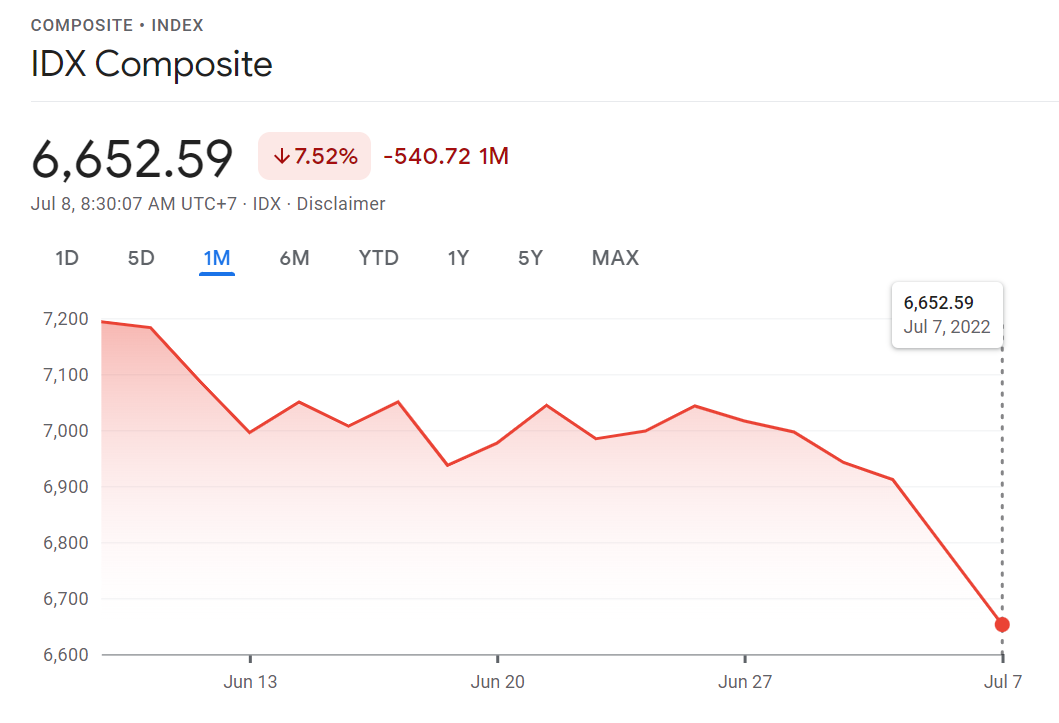Click the red down-arrow icon in badge
1059x723 pixels.
[281, 156]
